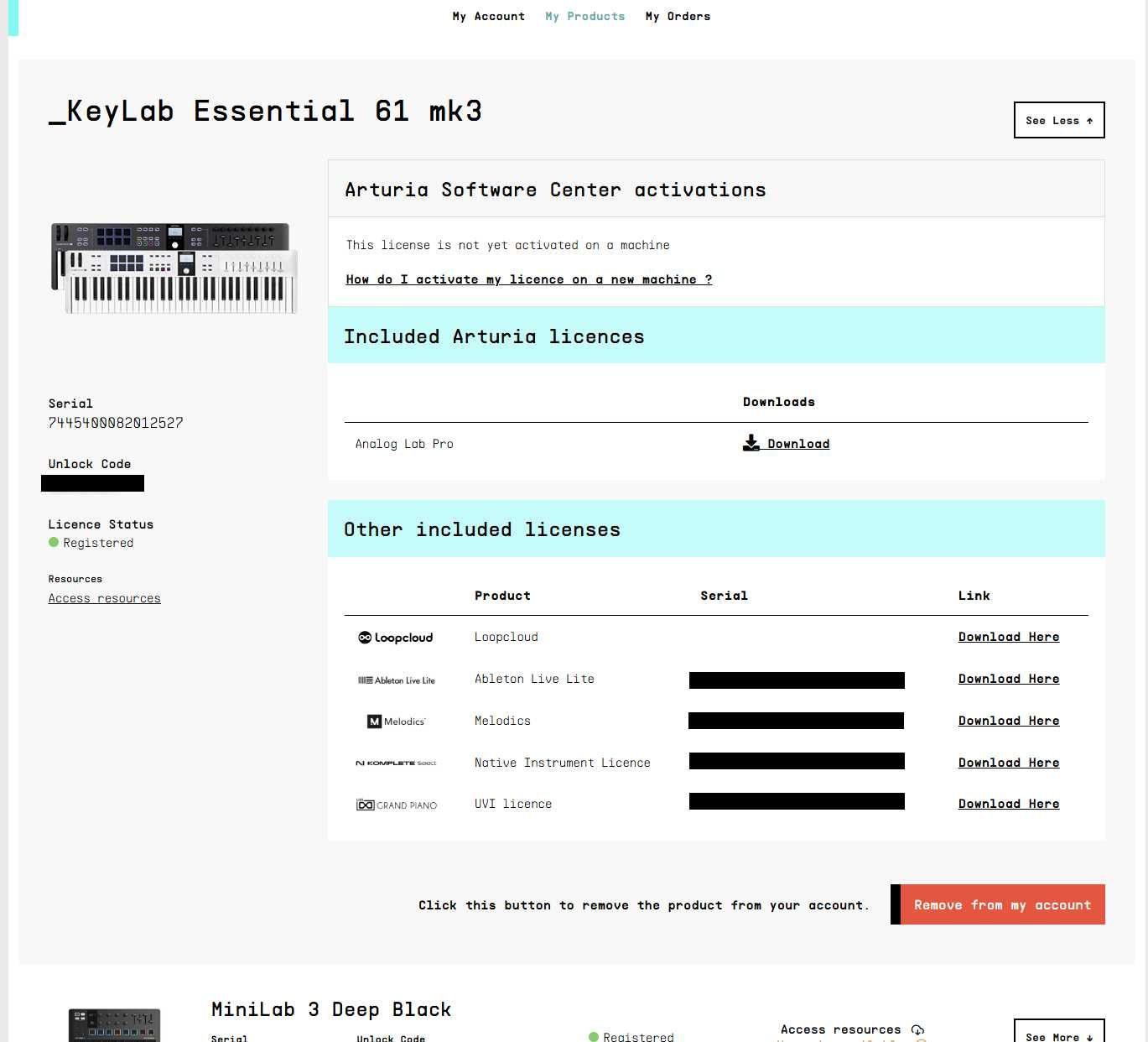Click Remove from my account button
The image size is (1148, 1042).
[x=998, y=904]
